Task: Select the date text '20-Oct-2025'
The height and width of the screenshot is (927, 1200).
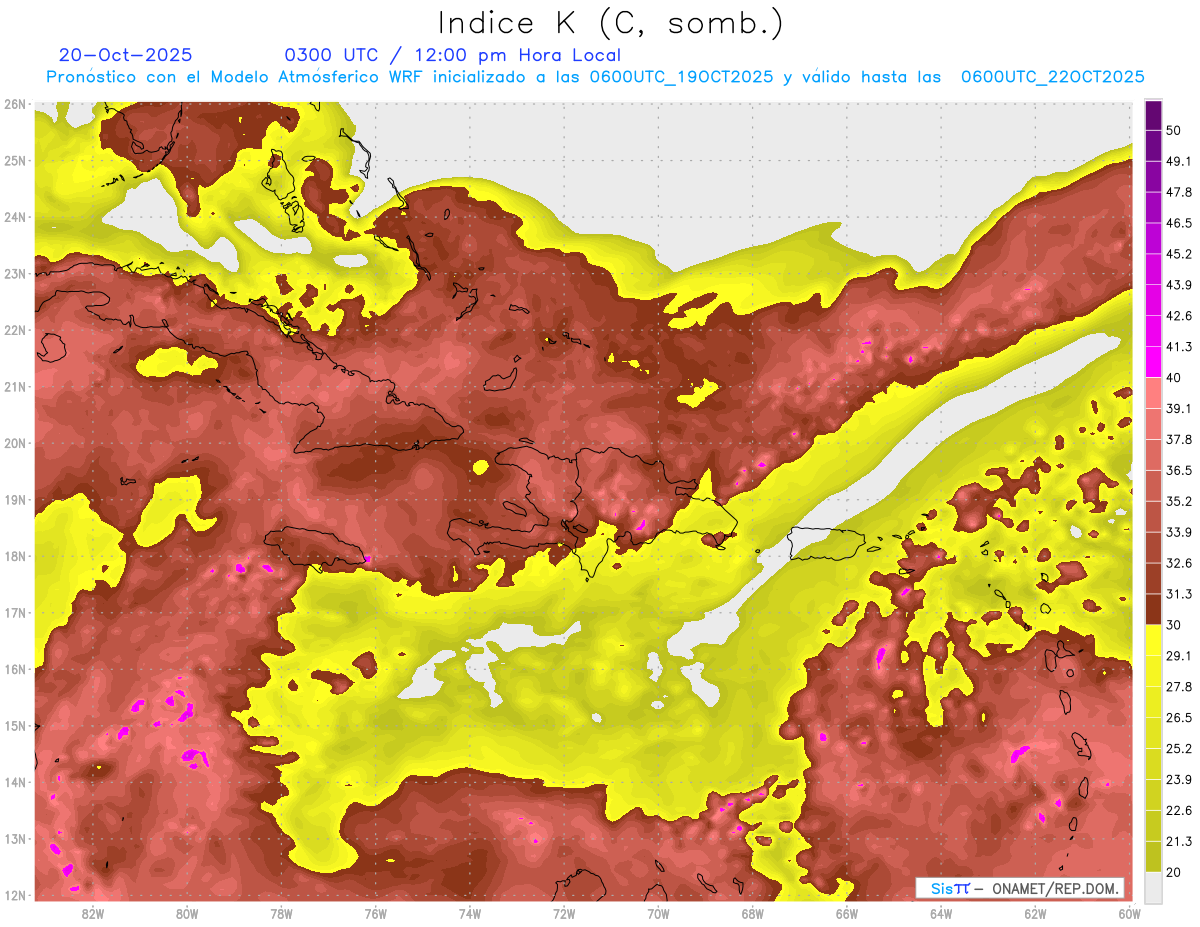Action: click(x=126, y=55)
